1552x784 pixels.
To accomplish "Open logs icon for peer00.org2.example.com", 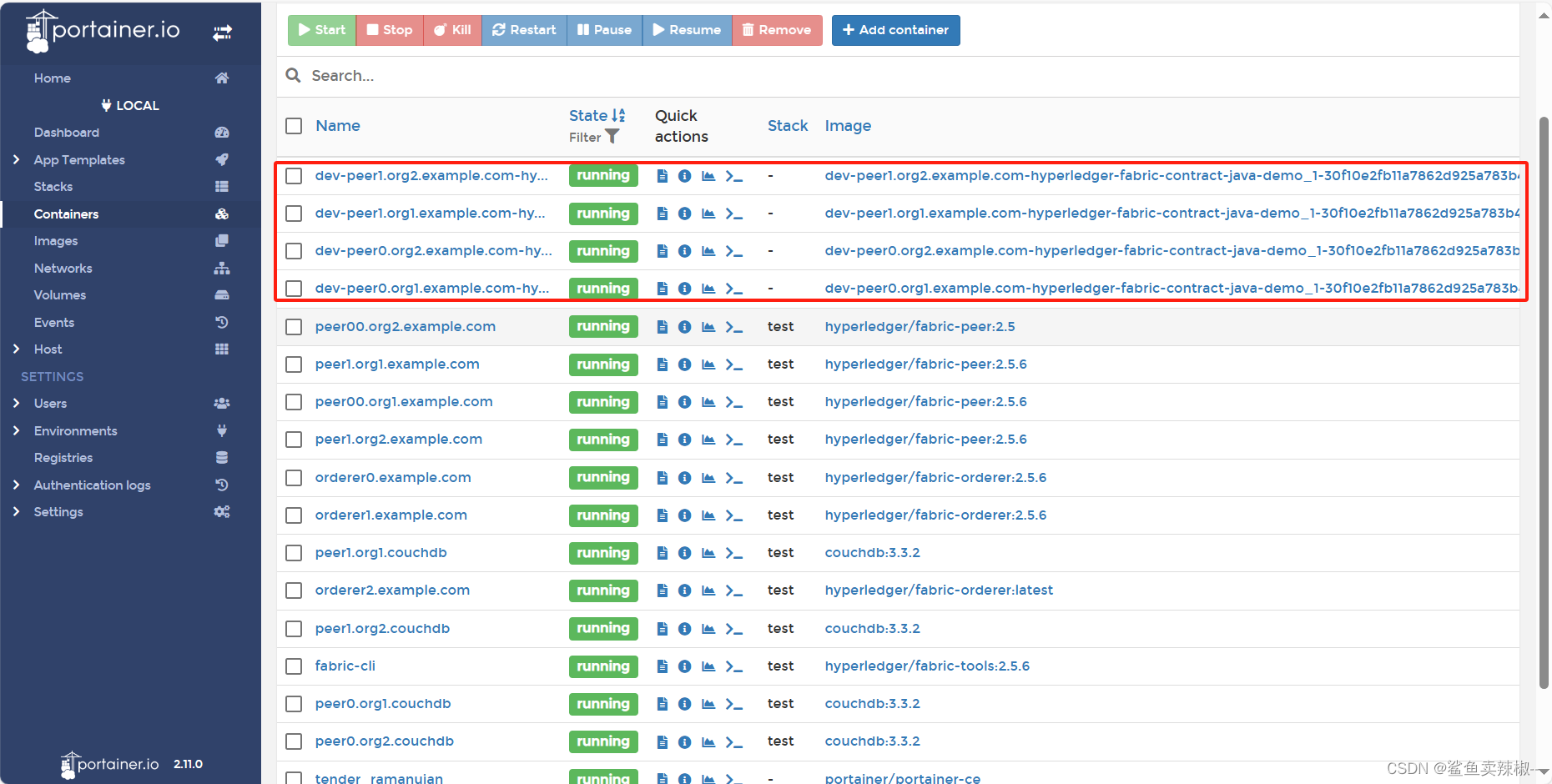I will click(x=663, y=327).
